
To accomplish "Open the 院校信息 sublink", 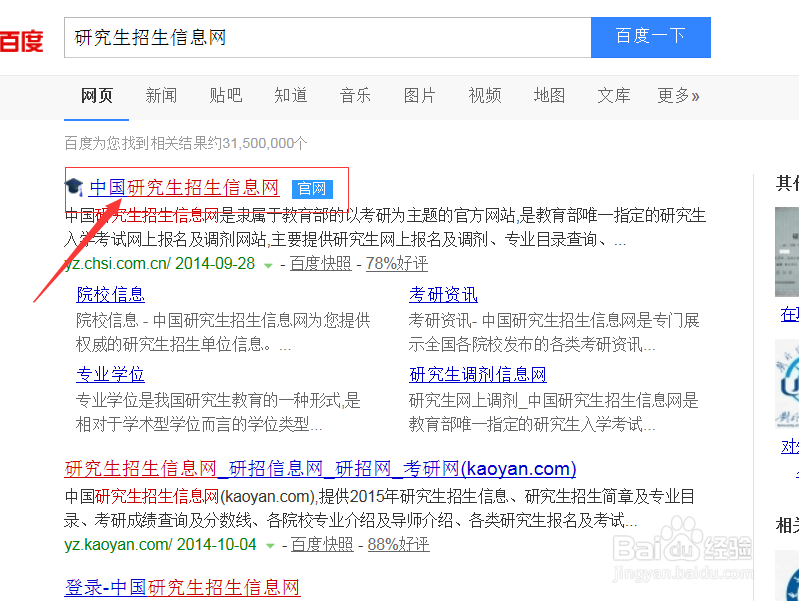I will coord(111,294).
